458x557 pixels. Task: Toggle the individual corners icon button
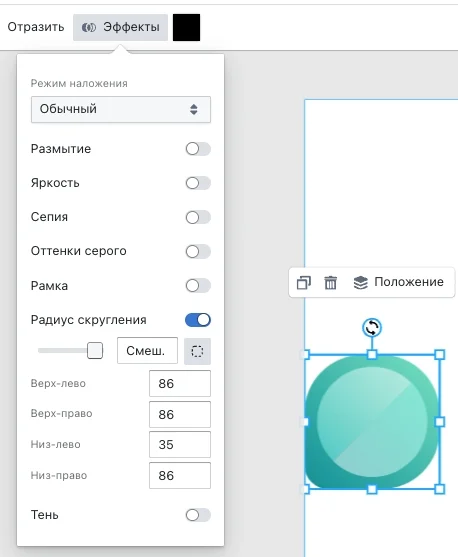(x=198, y=351)
